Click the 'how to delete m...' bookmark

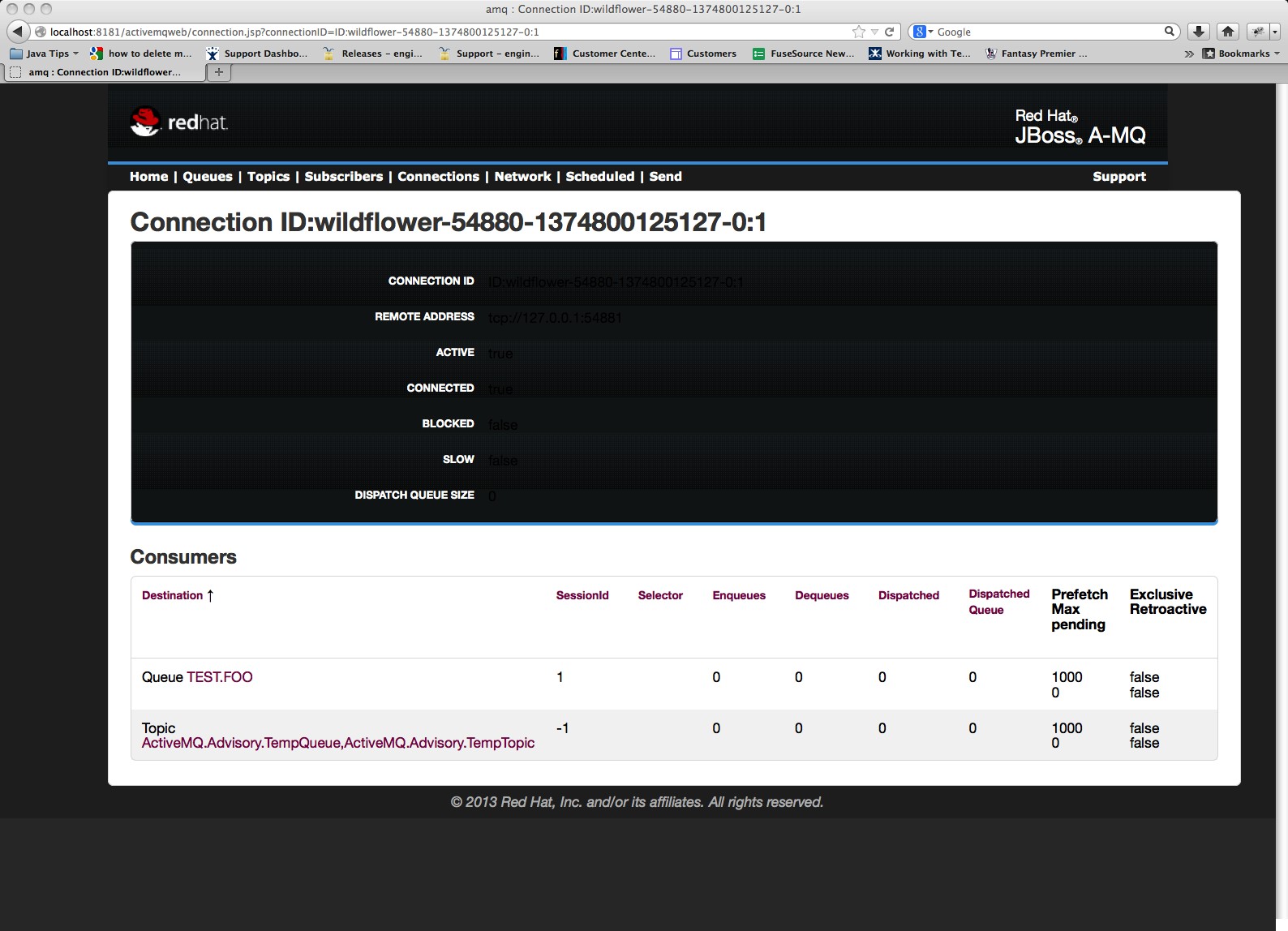point(141,54)
